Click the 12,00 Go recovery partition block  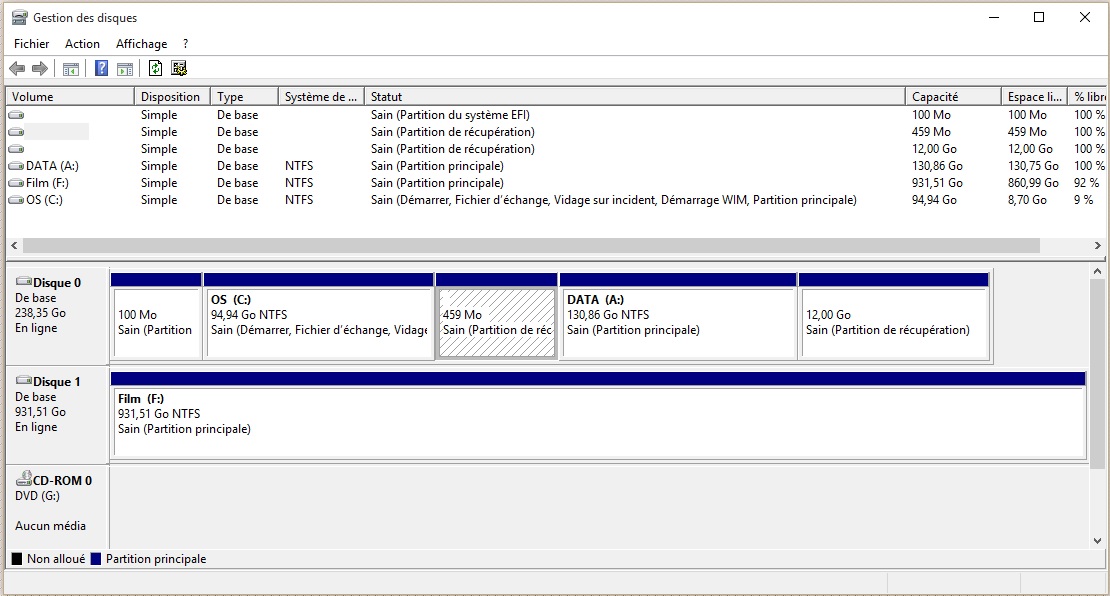pos(894,323)
